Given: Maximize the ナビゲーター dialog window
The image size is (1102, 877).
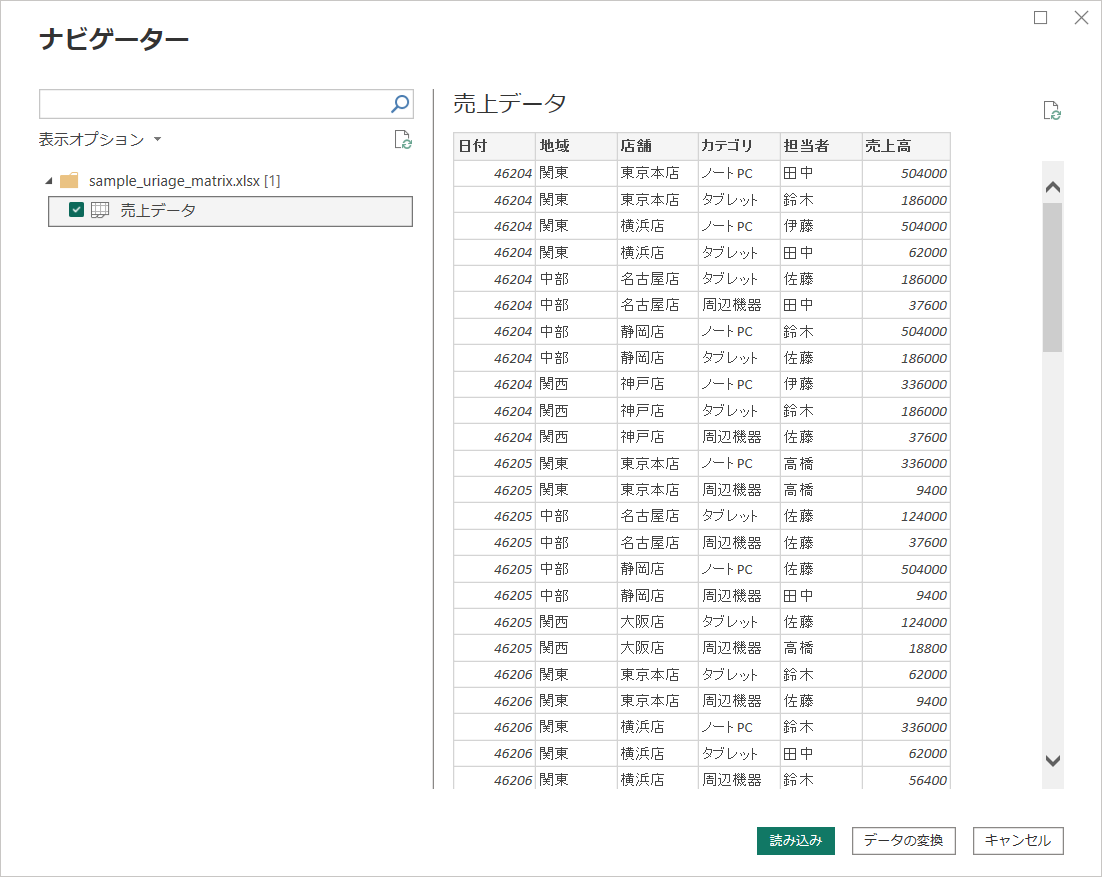Looking at the screenshot, I should coord(1041,18).
